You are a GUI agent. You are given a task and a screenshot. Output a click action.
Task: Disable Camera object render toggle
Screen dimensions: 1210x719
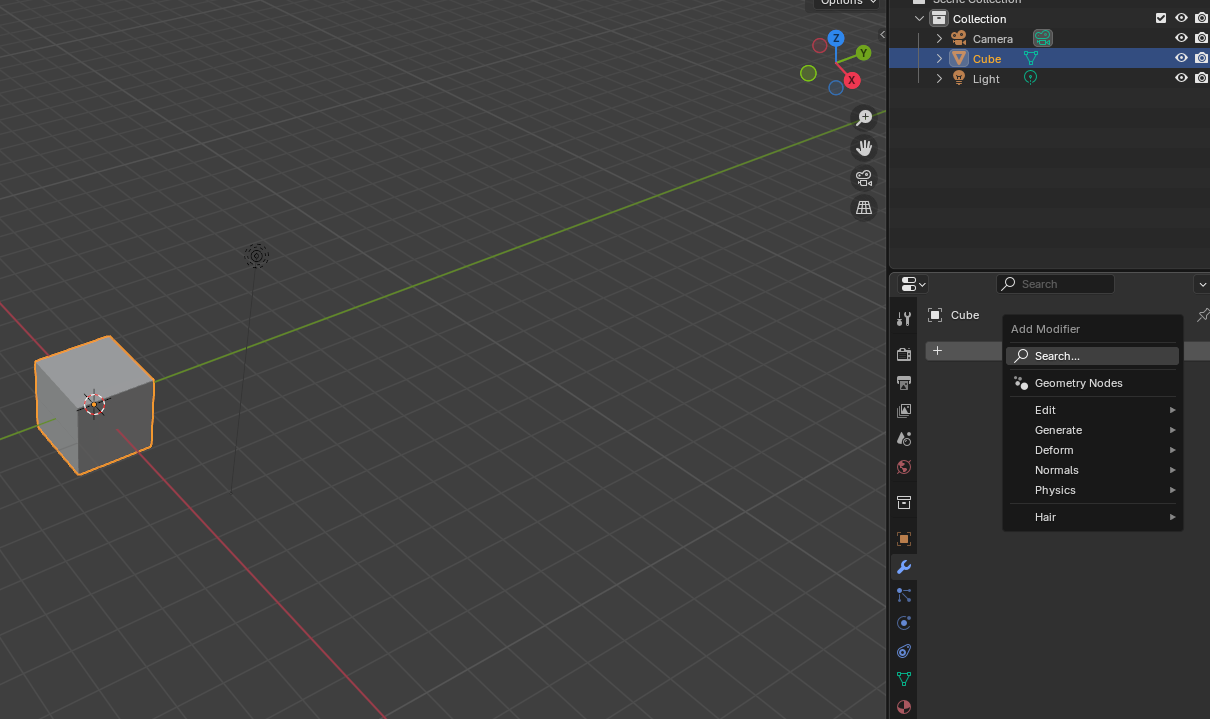coord(1201,38)
